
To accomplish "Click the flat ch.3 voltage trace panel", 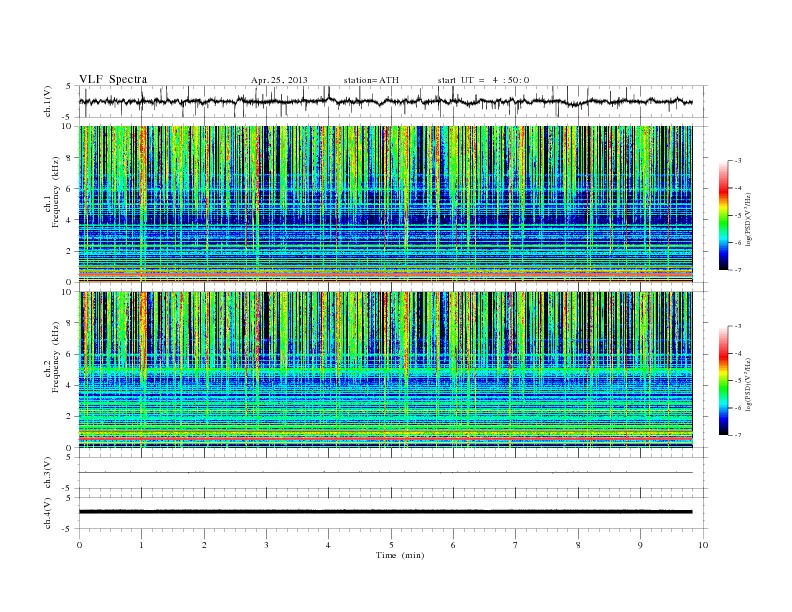I will (x=393, y=473).
